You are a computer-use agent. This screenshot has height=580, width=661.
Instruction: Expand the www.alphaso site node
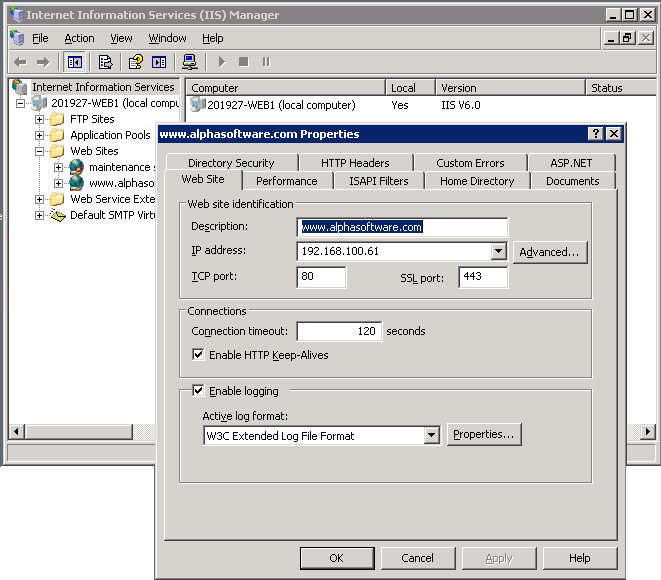pos(59,183)
